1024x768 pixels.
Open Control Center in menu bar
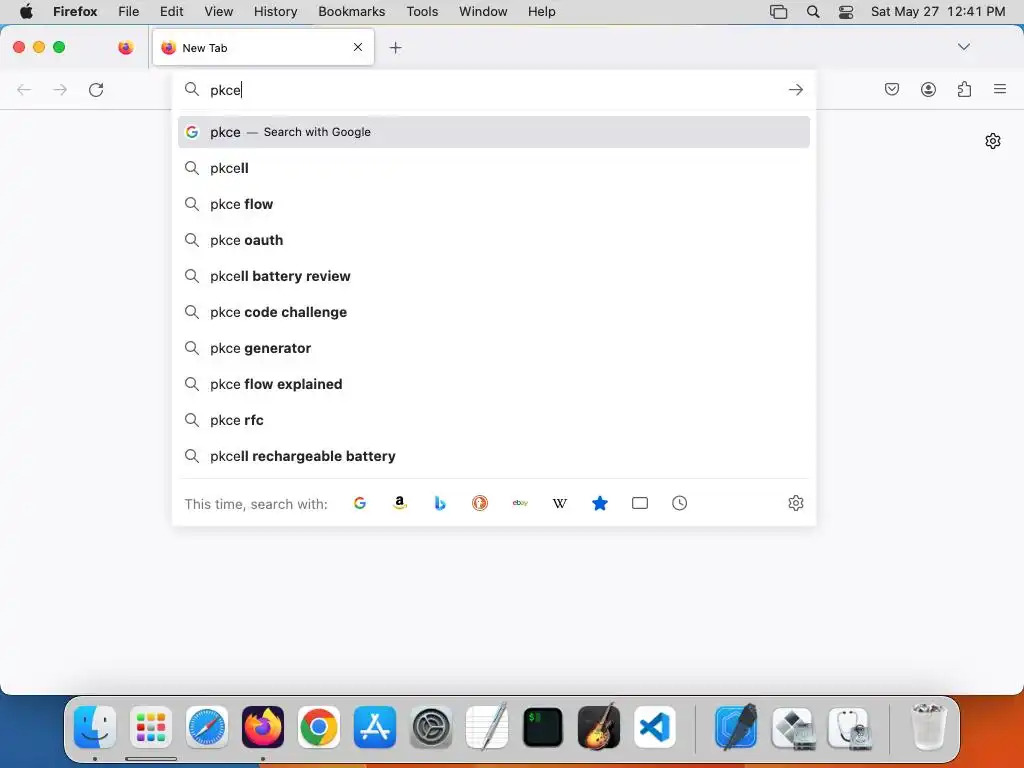coord(846,11)
